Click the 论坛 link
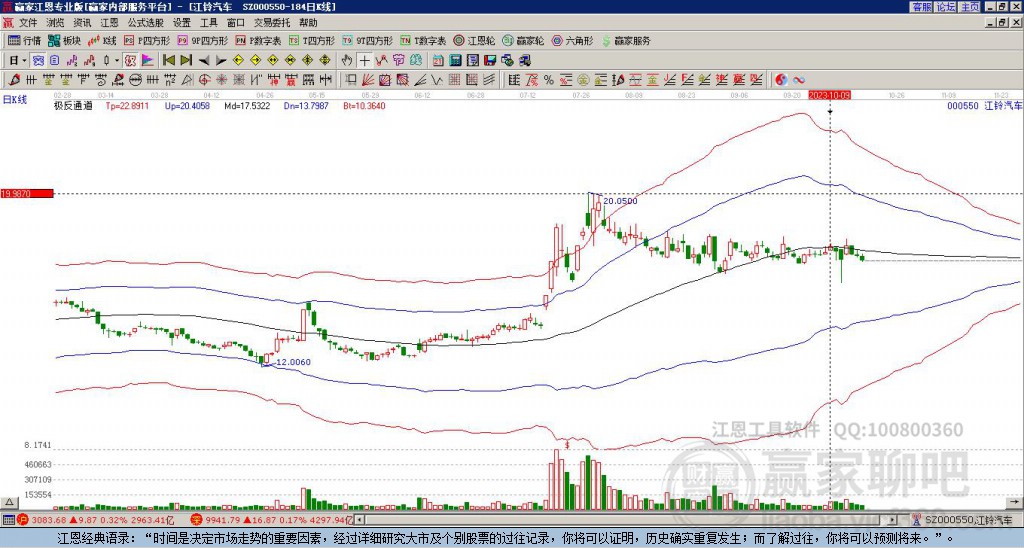Screen dimensions: 1024x548 [945, 7]
